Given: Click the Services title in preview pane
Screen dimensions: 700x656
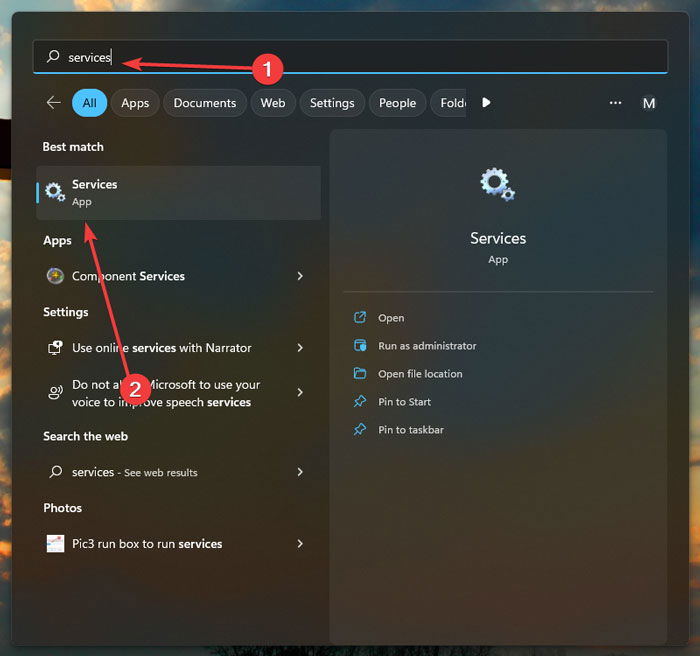Looking at the screenshot, I should [x=498, y=238].
